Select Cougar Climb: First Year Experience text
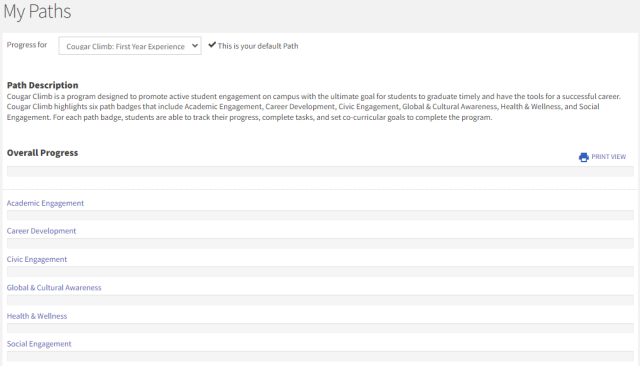This screenshot has width=640, height=366. pos(125,47)
